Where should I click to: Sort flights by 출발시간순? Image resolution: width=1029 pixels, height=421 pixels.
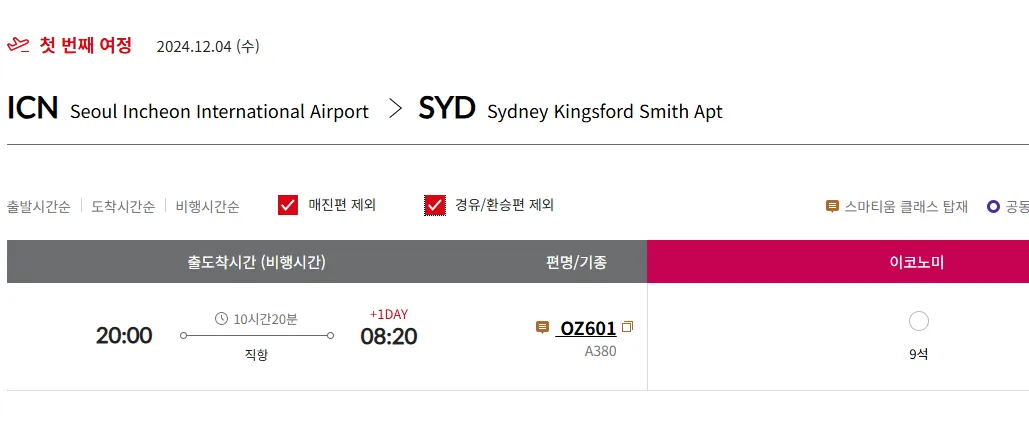[x=38, y=206]
